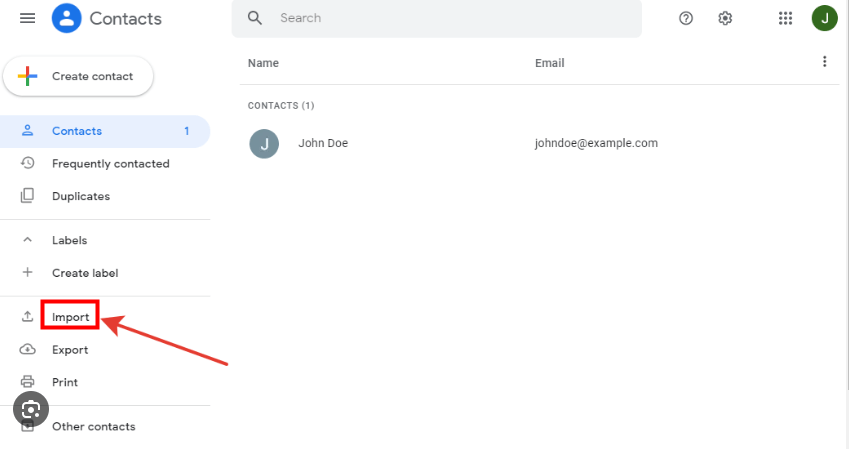This screenshot has width=849, height=449.
Task: Choose Export from the sidebar
Action: coord(70,350)
